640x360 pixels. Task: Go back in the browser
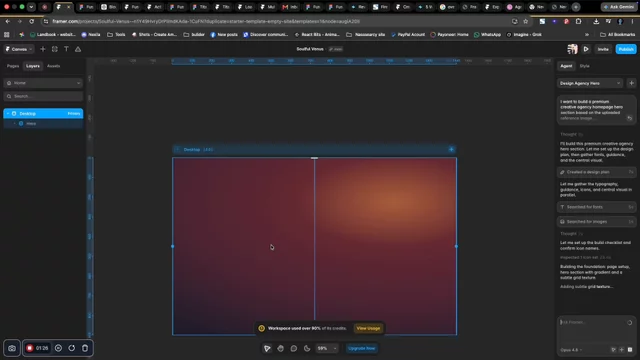pos(7,21)
